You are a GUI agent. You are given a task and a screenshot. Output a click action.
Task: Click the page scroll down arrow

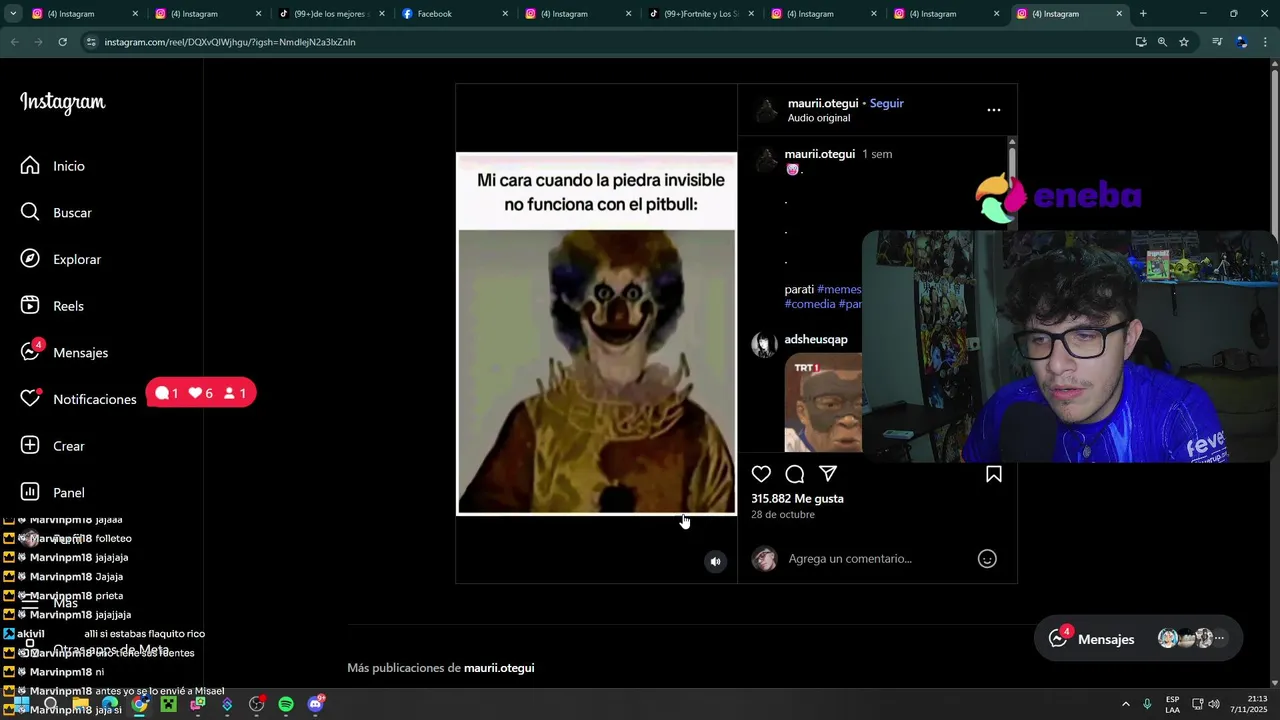[1274, 681]
